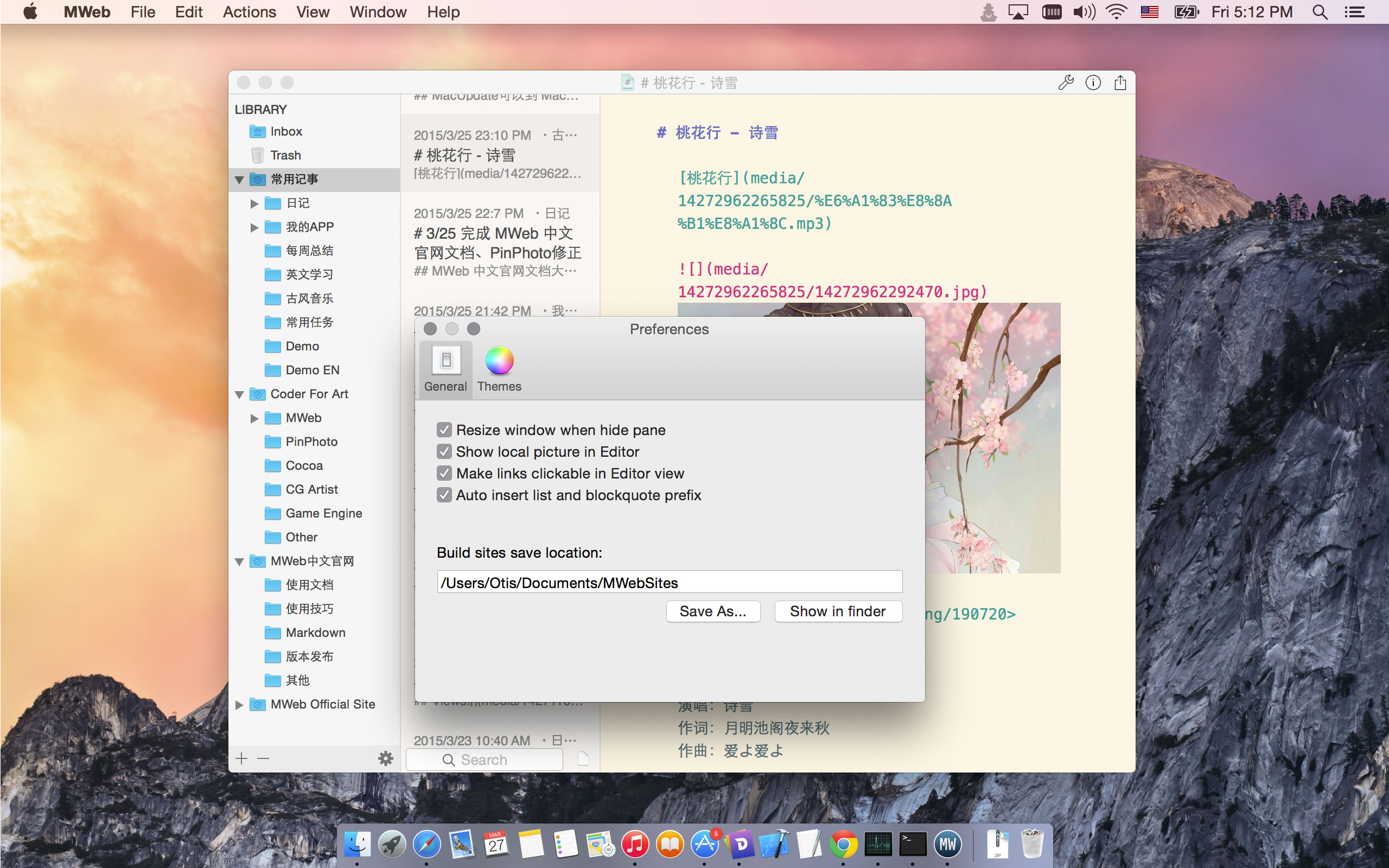Click the gear icon below library sidebar
Image resolution: width=1389 pixels, height=868 pixels.
click(386, 758)
